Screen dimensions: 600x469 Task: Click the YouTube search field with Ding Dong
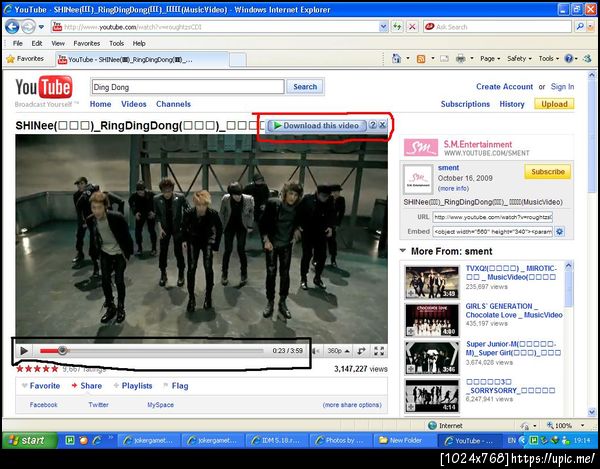188,87
